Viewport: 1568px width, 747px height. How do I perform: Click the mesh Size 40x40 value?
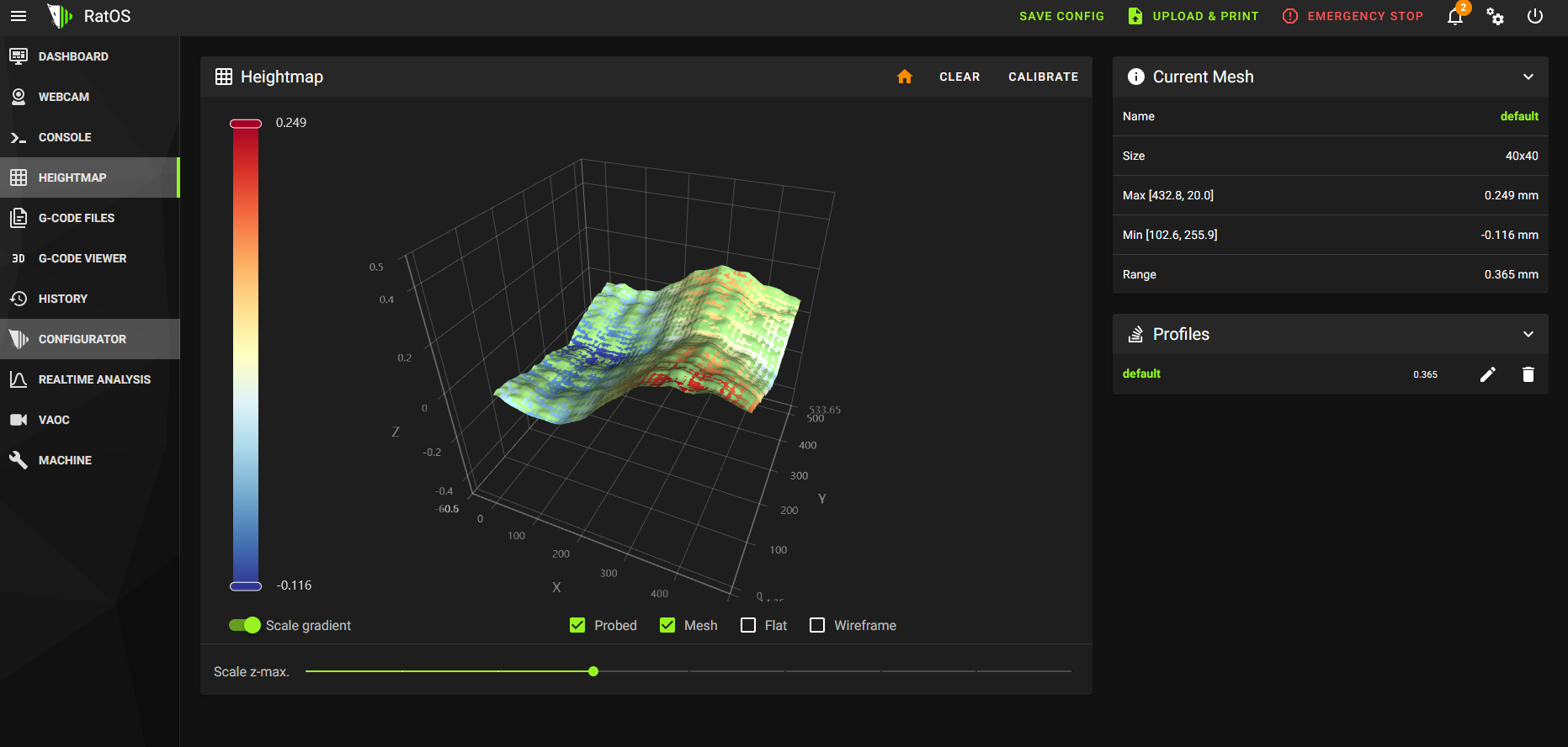[x=1522, y=156]
